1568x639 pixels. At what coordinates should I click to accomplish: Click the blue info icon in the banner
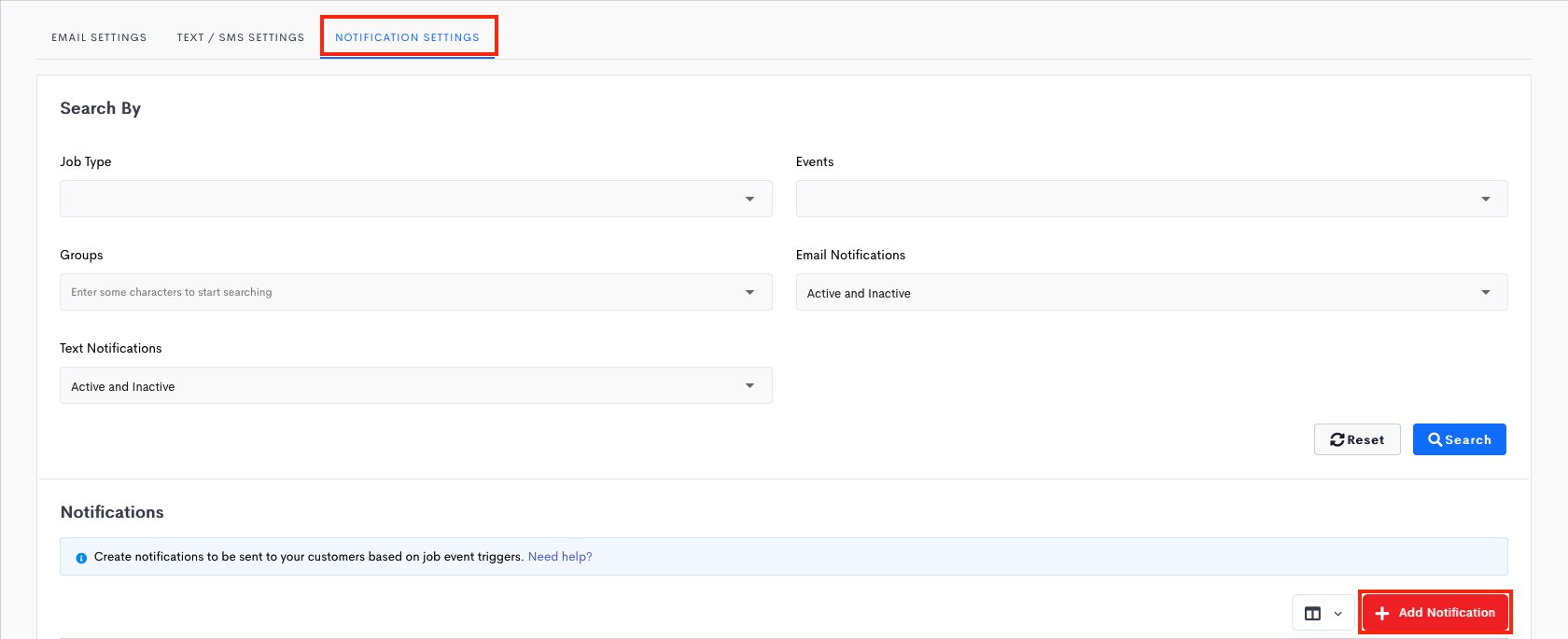81,558
